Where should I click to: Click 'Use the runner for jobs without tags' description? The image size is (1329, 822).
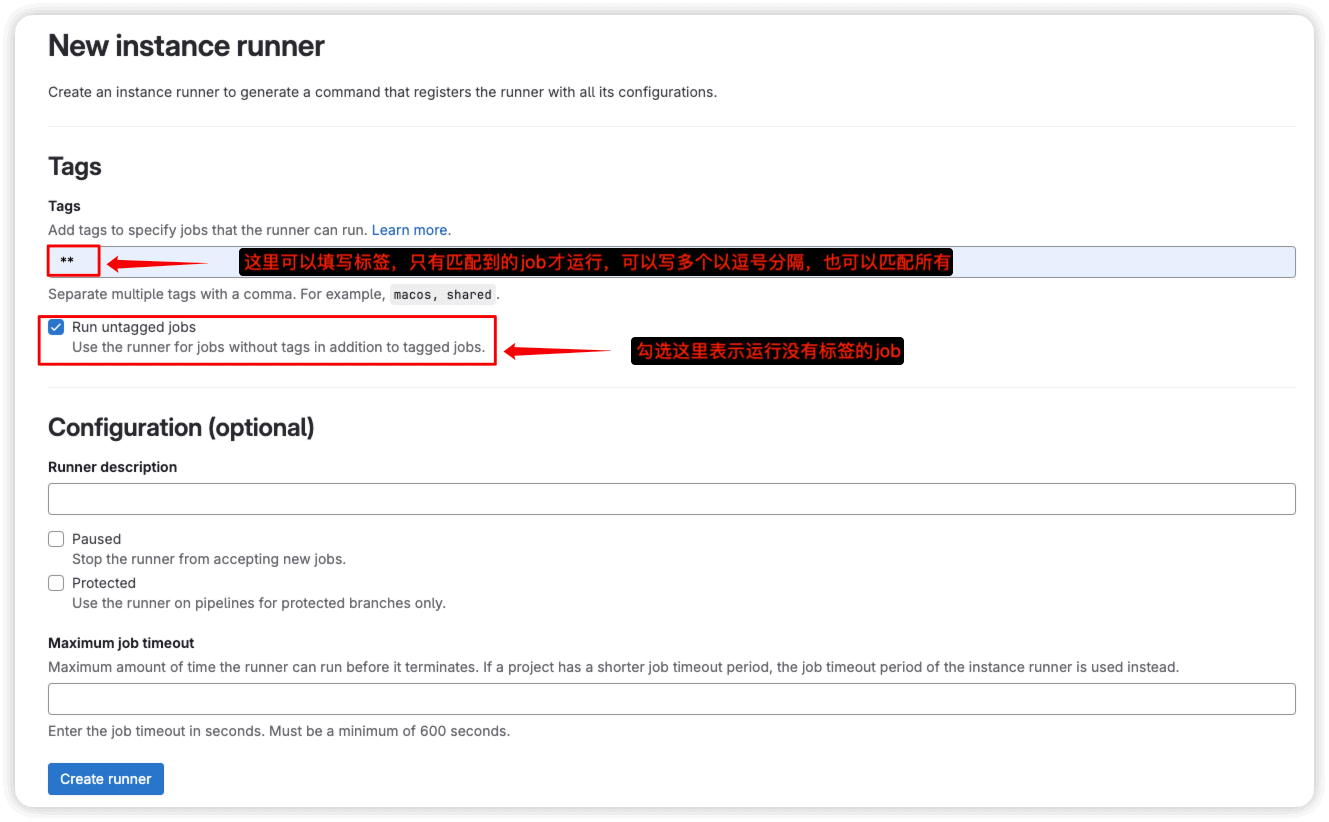tap(278, 347)
